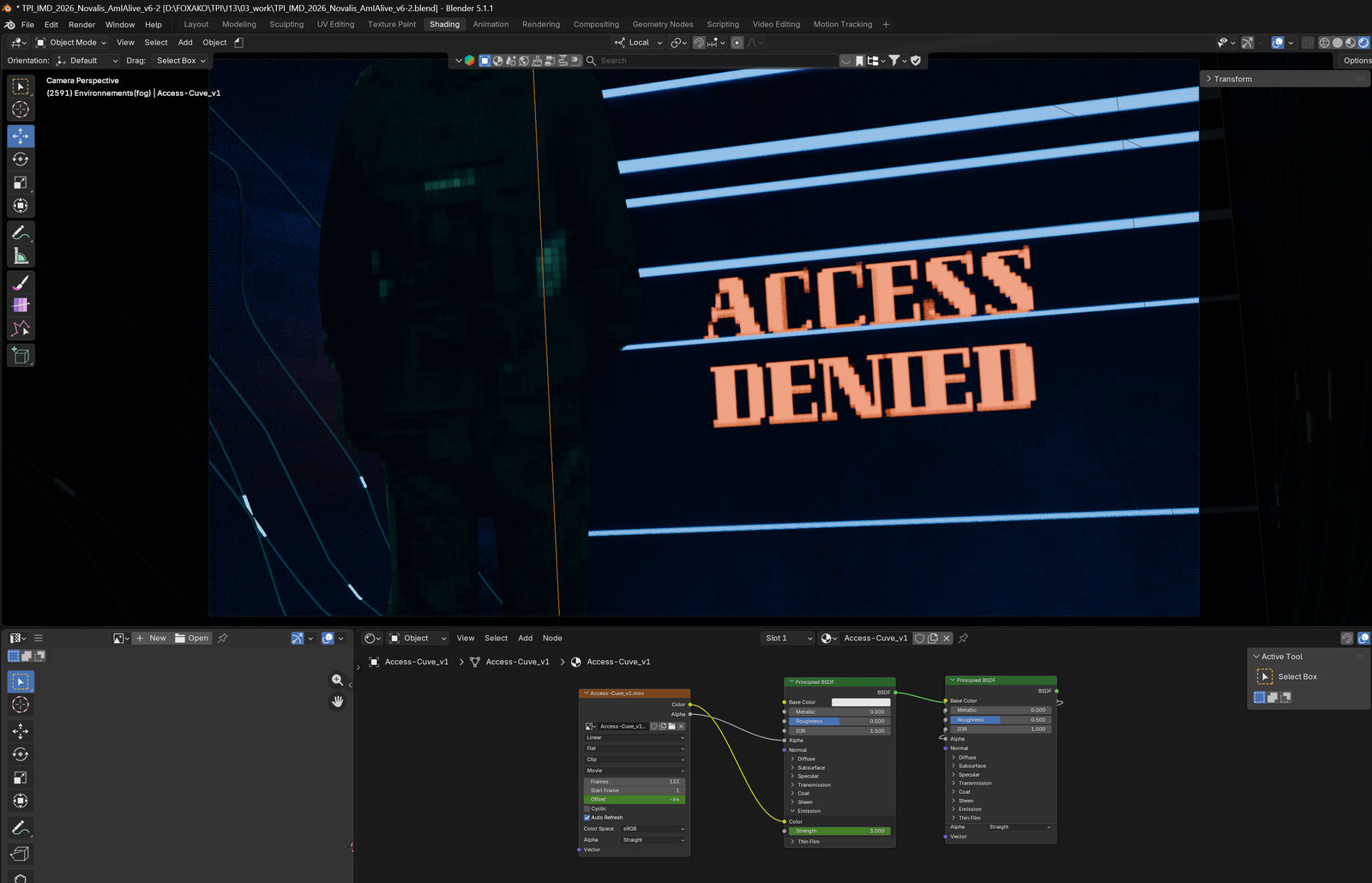
Task: Pick the Annotate pencil tool in viewport
Action: [21, 232]
